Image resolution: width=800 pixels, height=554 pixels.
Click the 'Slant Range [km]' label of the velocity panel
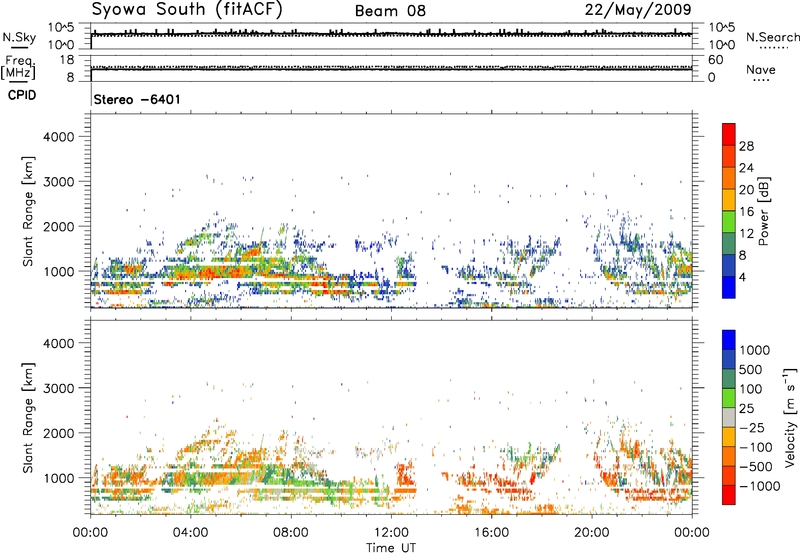coord(29,418)
